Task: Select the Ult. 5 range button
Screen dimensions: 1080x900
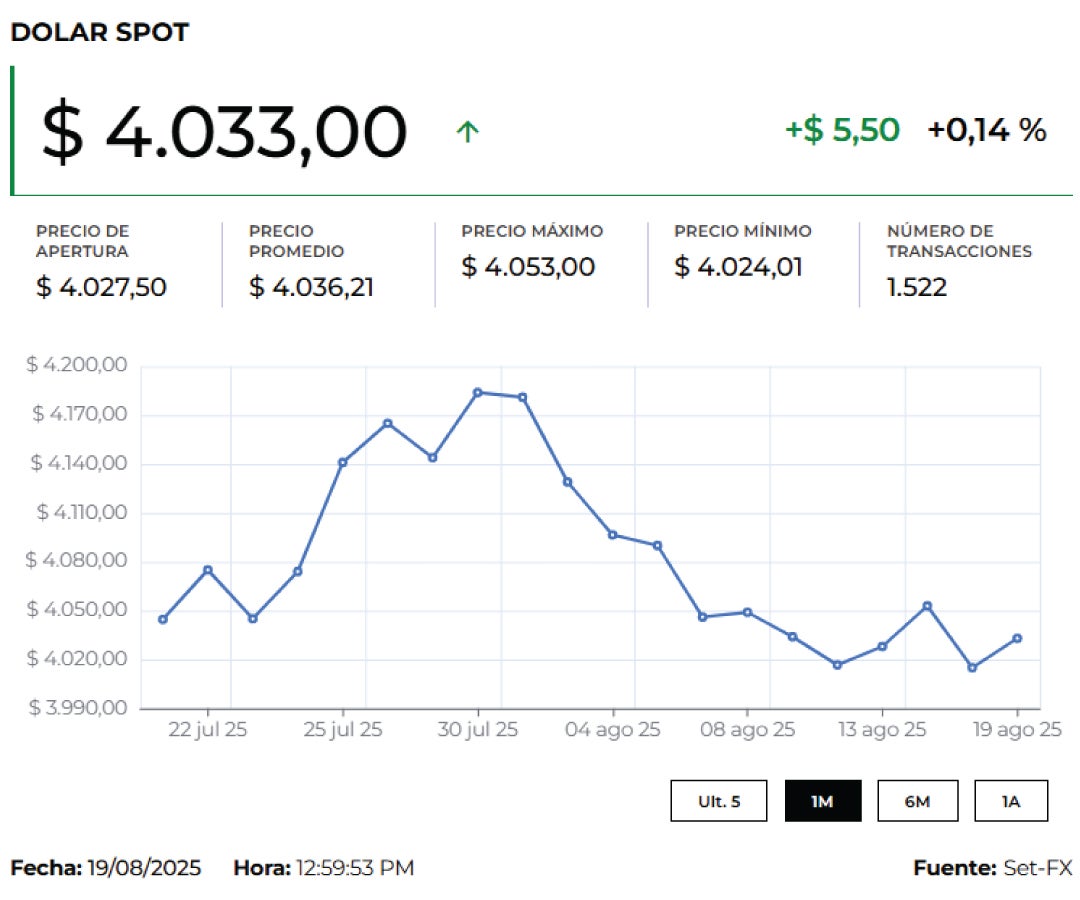Action: click(719, 801)
